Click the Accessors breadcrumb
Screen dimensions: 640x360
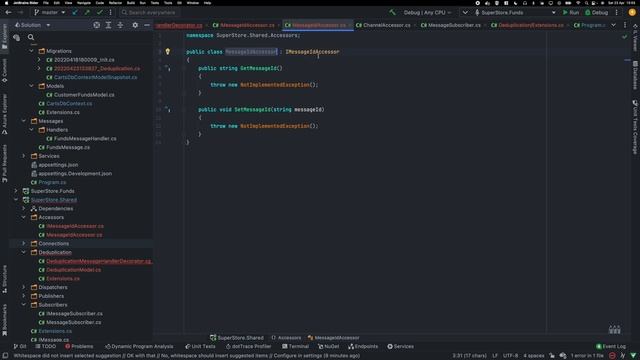click(x=286, y=338)
